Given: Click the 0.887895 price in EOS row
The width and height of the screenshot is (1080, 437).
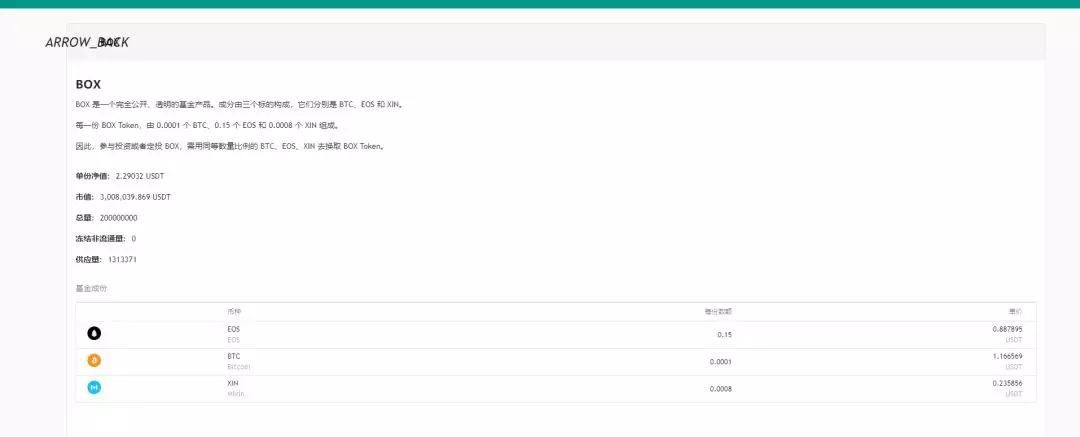Looking at the screenshot, I should (1007, 329).
